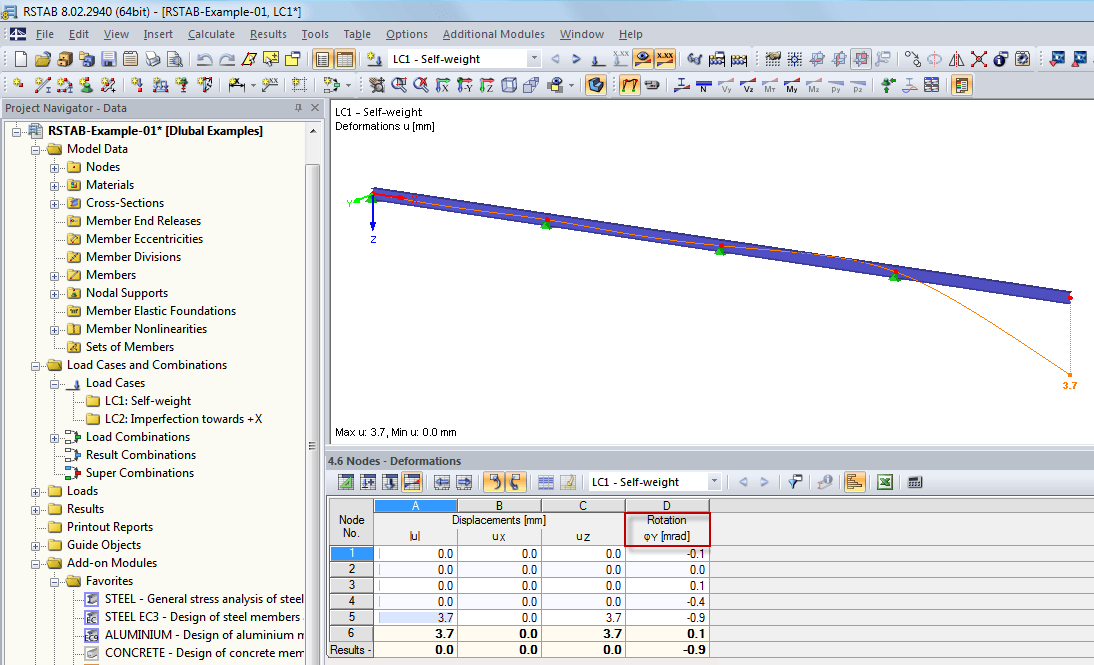Redo the last action
Image resolution: width=1094 pixels, height=665 pixels.
[x=227, y=59]
